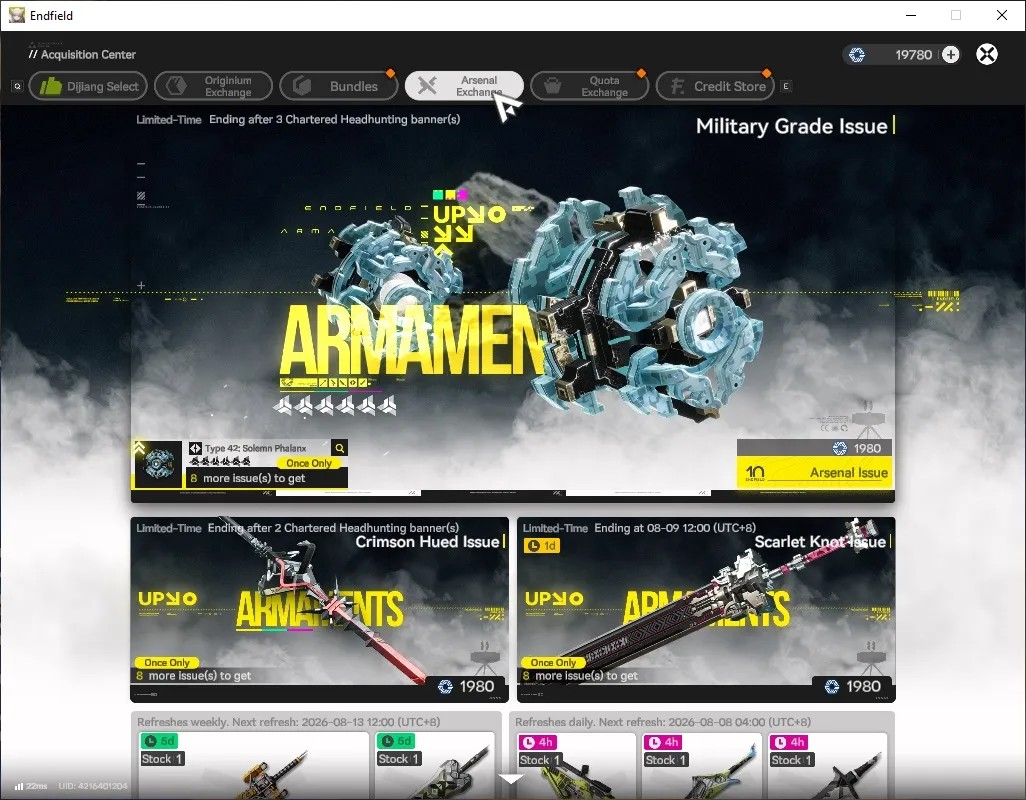This screenshot has height=800, width=1026.
Task: Click the Endfield app icon in title bar
Action: [x=16, y=15]
